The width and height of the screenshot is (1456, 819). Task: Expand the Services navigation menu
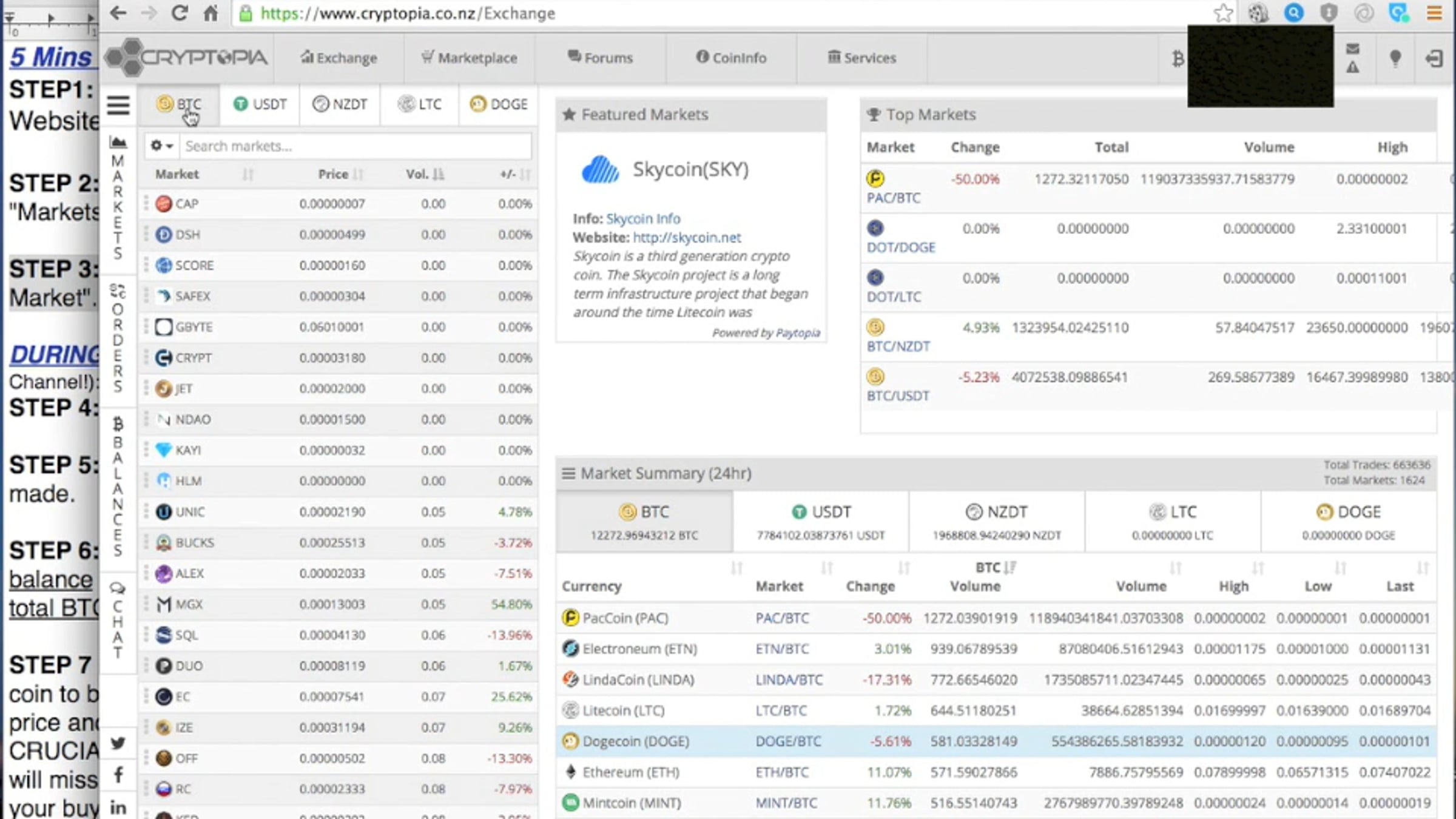[x=862, y=58]
